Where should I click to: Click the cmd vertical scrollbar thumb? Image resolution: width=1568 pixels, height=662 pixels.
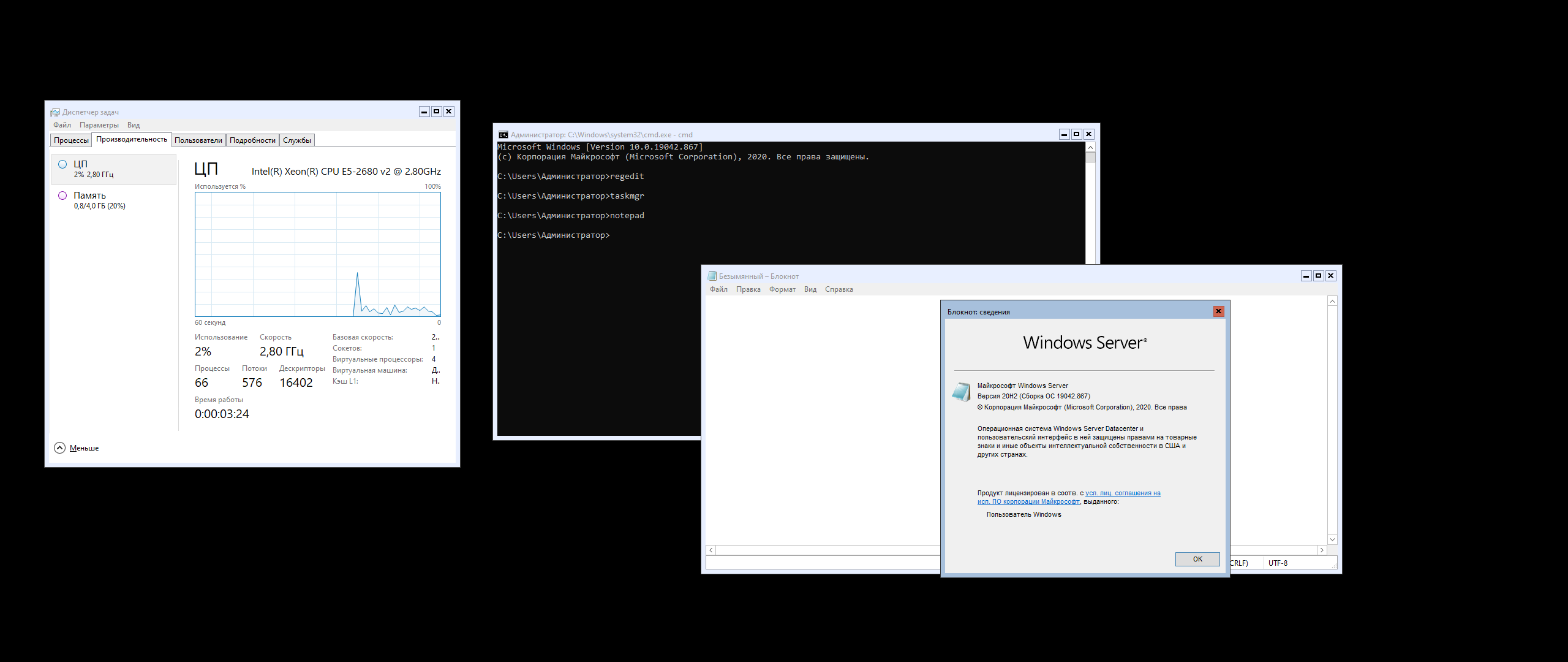(x=1090, y=157)
